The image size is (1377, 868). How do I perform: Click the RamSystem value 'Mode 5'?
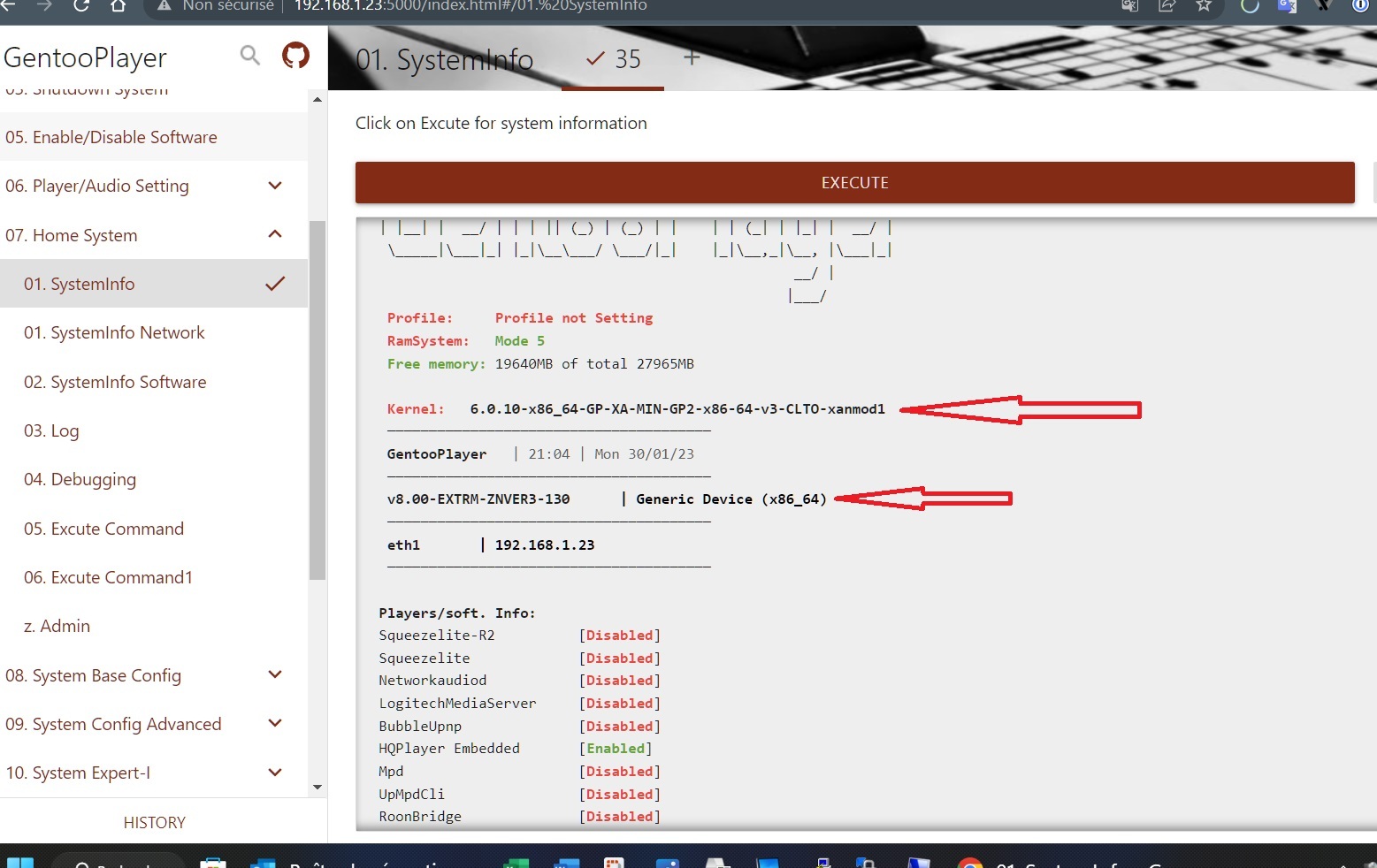pos(520,341)
